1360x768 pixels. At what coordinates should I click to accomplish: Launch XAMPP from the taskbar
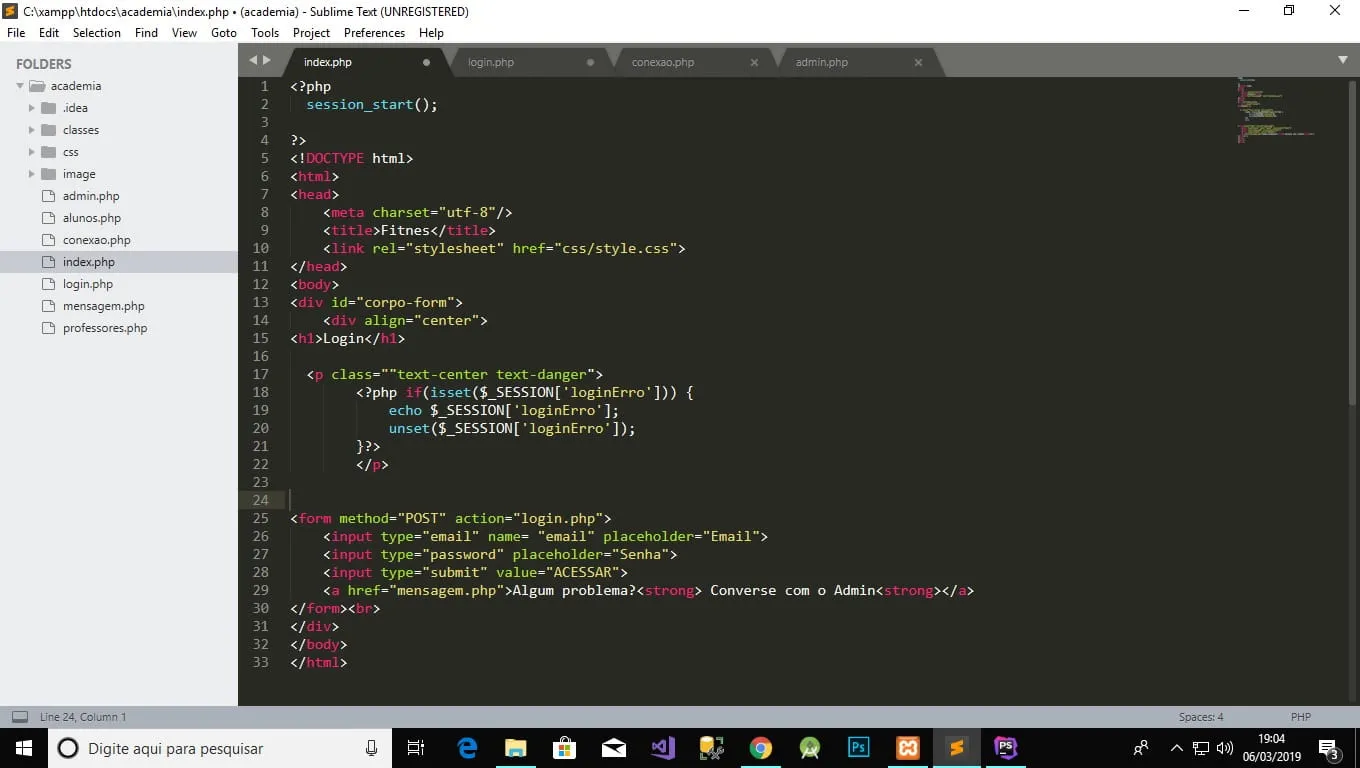pyautogui.click(x=908, y=748)
